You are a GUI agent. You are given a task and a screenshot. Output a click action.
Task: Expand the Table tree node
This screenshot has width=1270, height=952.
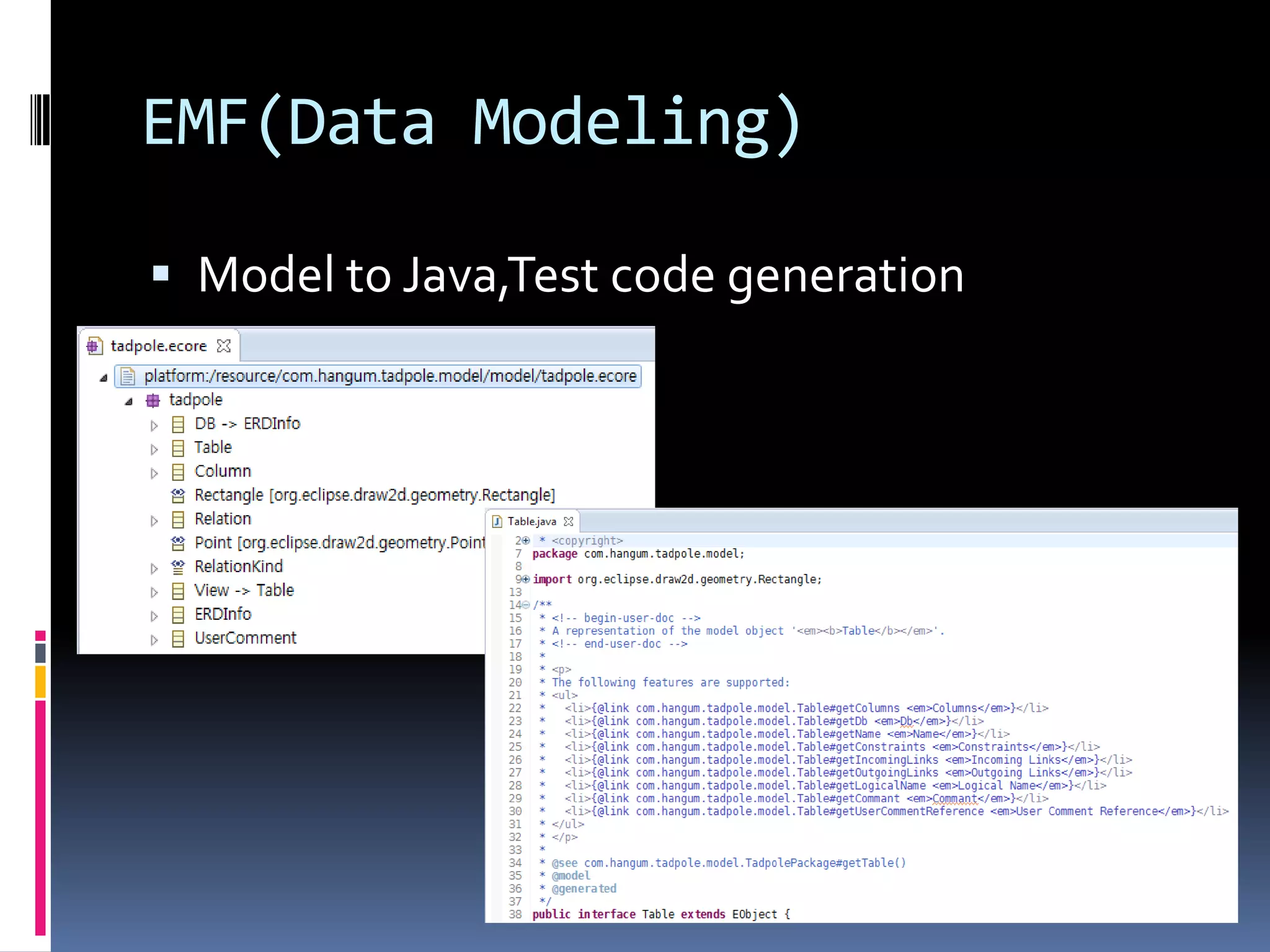pyautogui.click(x=154, y=449)
